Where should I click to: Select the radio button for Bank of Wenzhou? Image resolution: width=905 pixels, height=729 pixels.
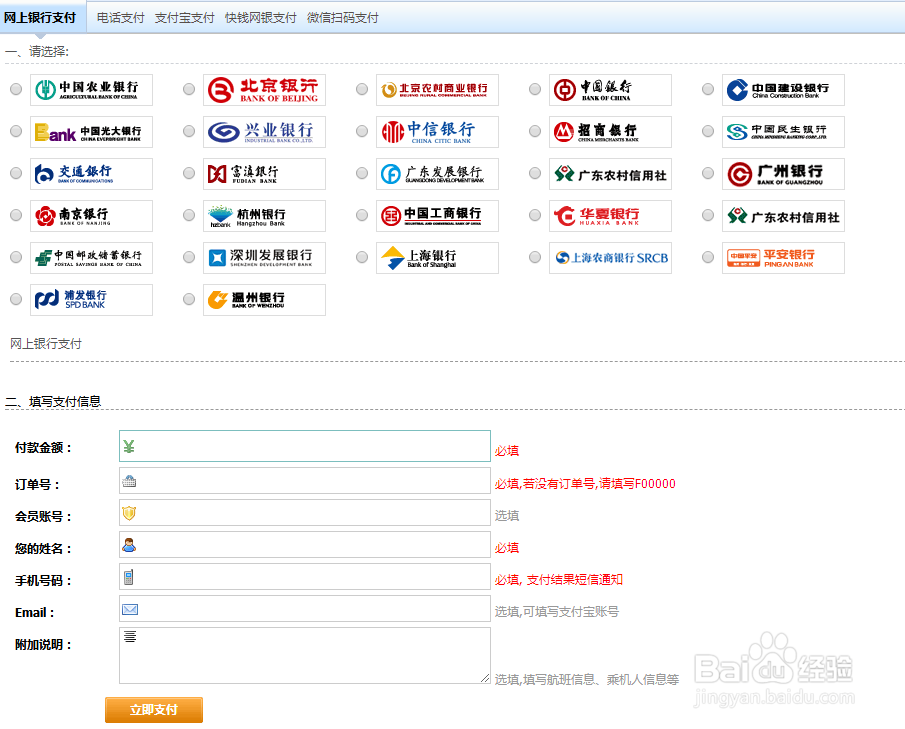point(189,299)
